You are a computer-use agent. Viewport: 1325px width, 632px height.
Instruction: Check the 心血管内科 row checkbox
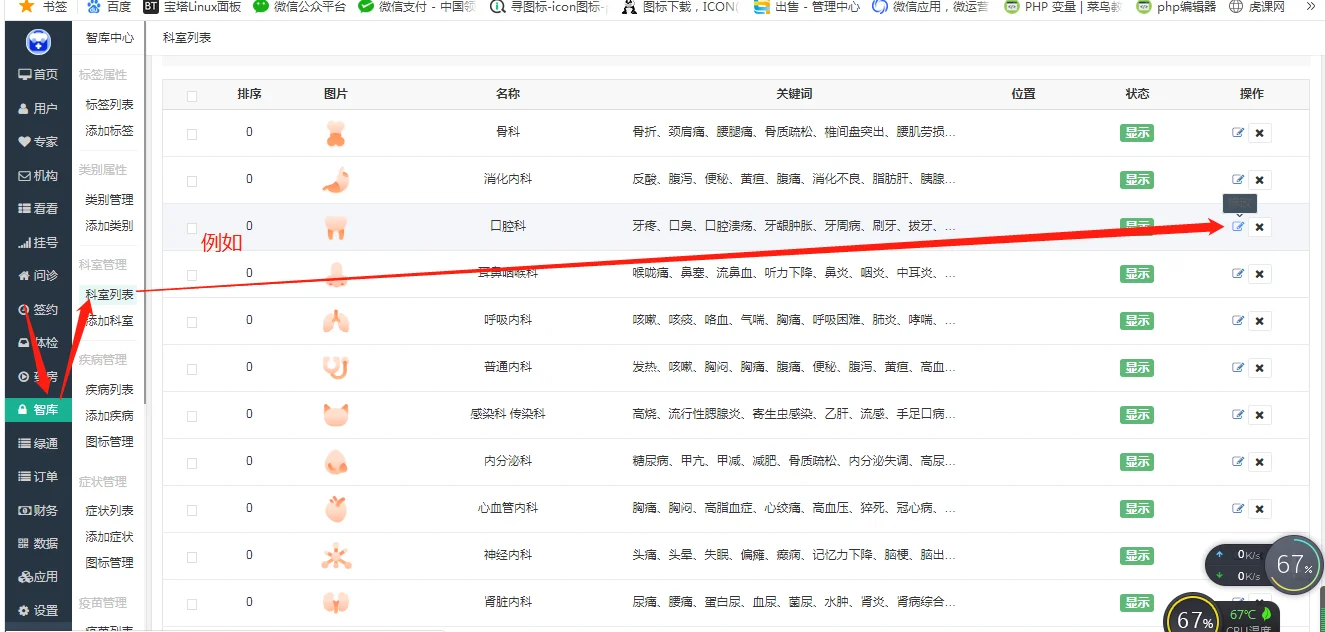[x=192, y=510]
